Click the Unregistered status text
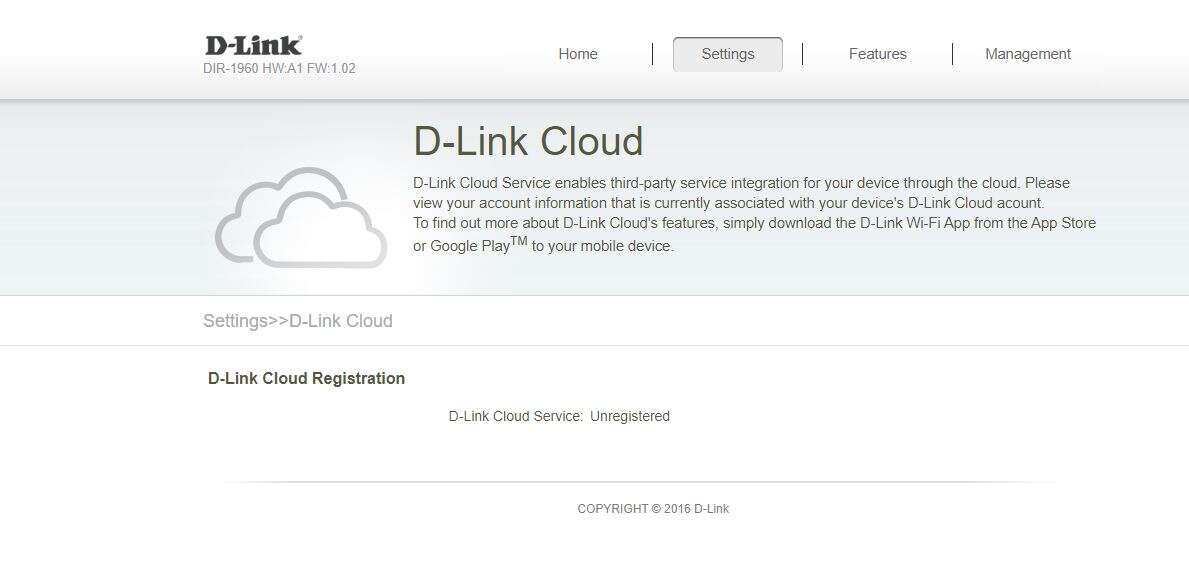This screenshot has height=583, width=1189. click(629, 415)
